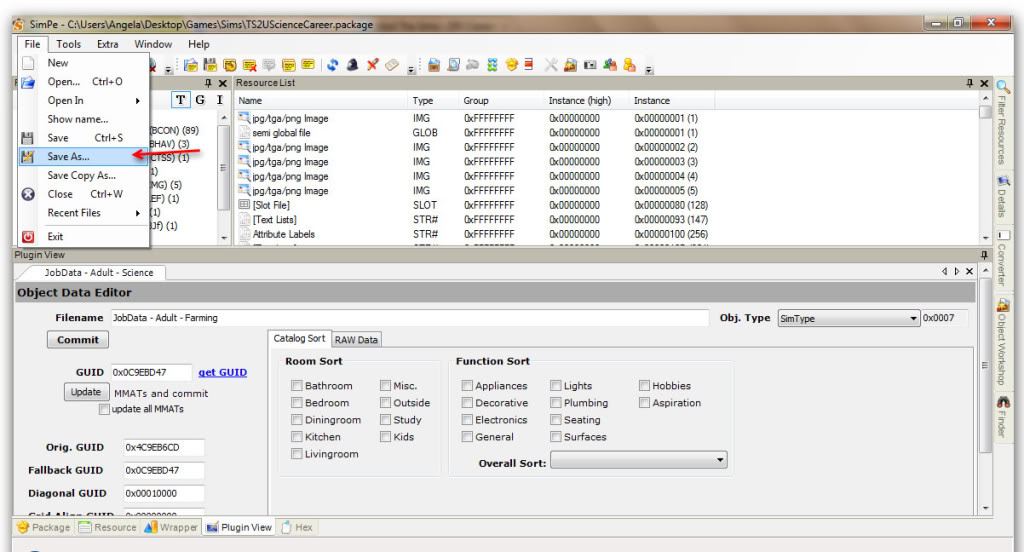Choose Save As... from the File menu
The height and width of the screenshot is (552, 1024).
click(x=84, y=157)
